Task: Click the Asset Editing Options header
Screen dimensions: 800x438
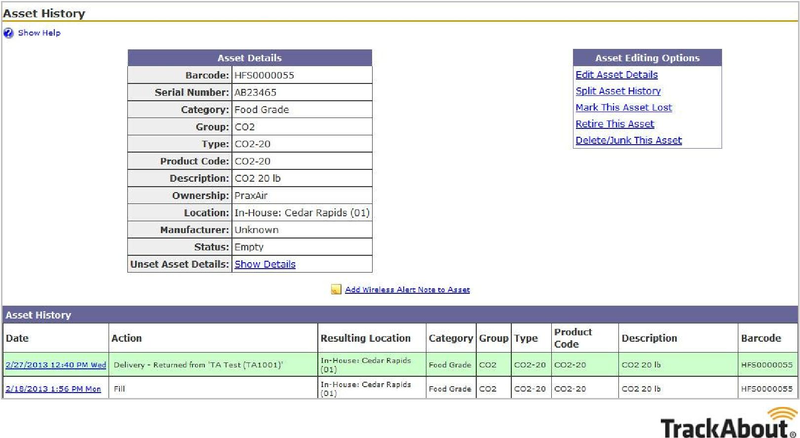Action: [x=647, y=58]
